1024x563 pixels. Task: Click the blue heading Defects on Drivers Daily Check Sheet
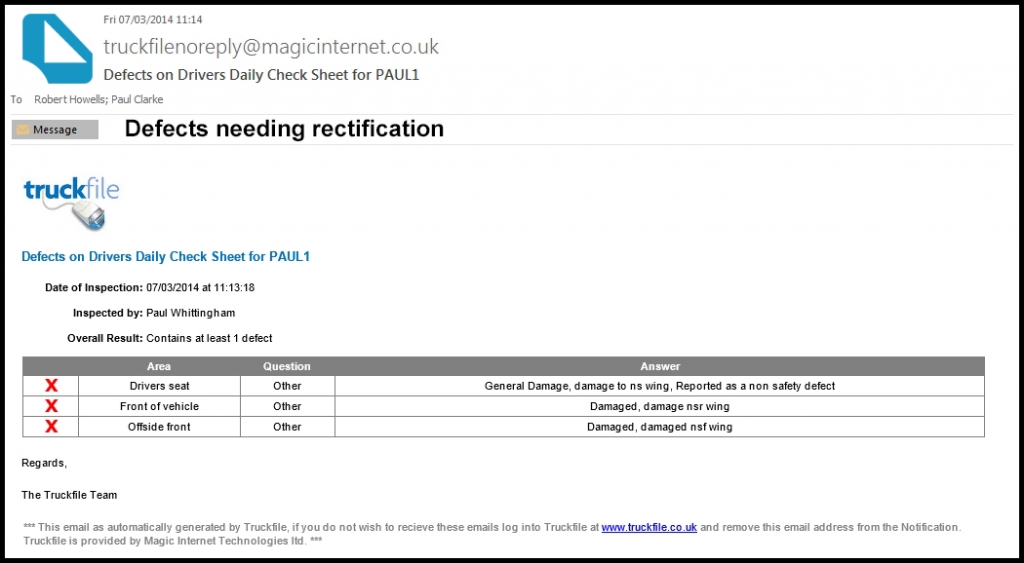coord(166,257)
